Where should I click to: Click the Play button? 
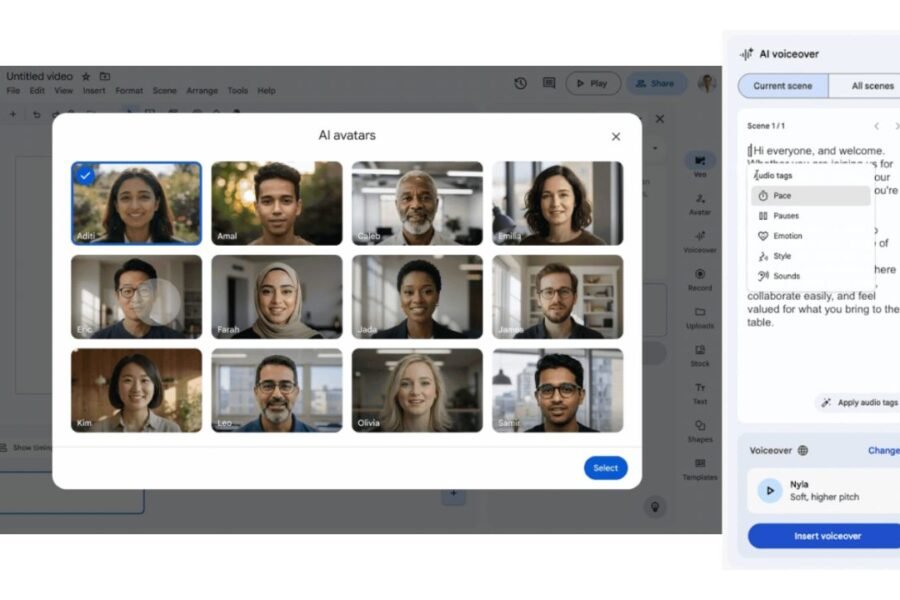pos(593,84)
